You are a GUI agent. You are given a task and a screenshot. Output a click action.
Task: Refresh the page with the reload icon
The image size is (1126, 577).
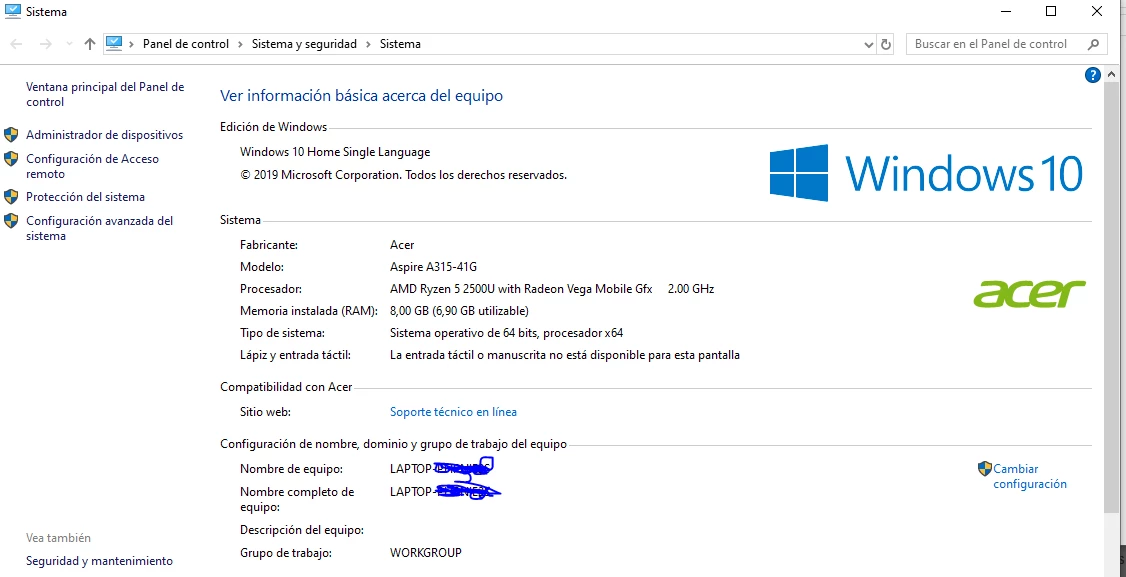886,44
